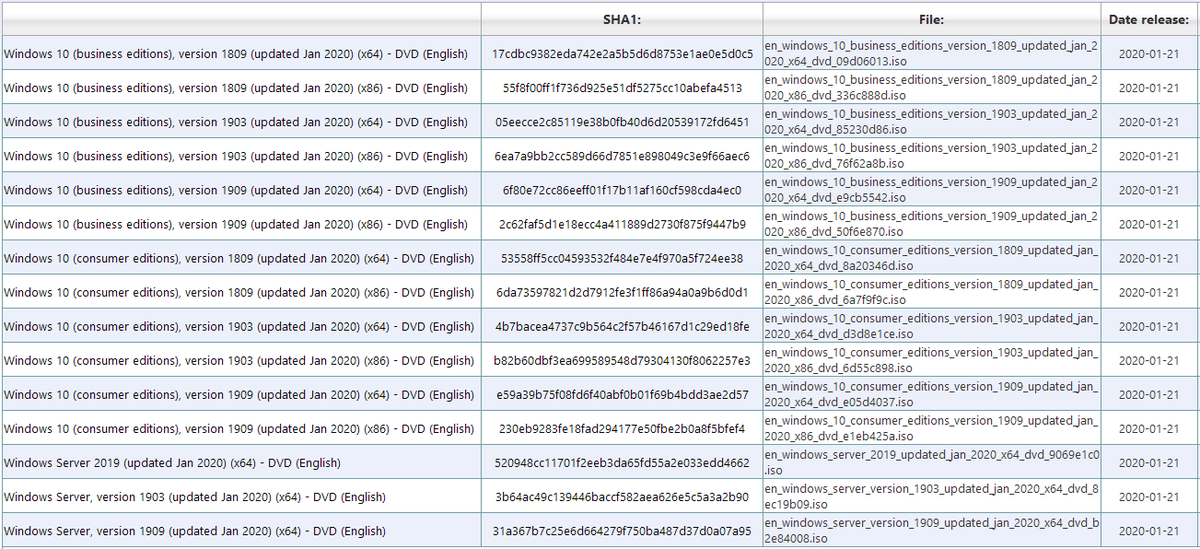The width and height of the screenshot is (1200, 549).
Task: Click SHA1 hash 31a367b7c25e6d664279f750ba487d37d0a07a95
Action: (x=622, y=531)
